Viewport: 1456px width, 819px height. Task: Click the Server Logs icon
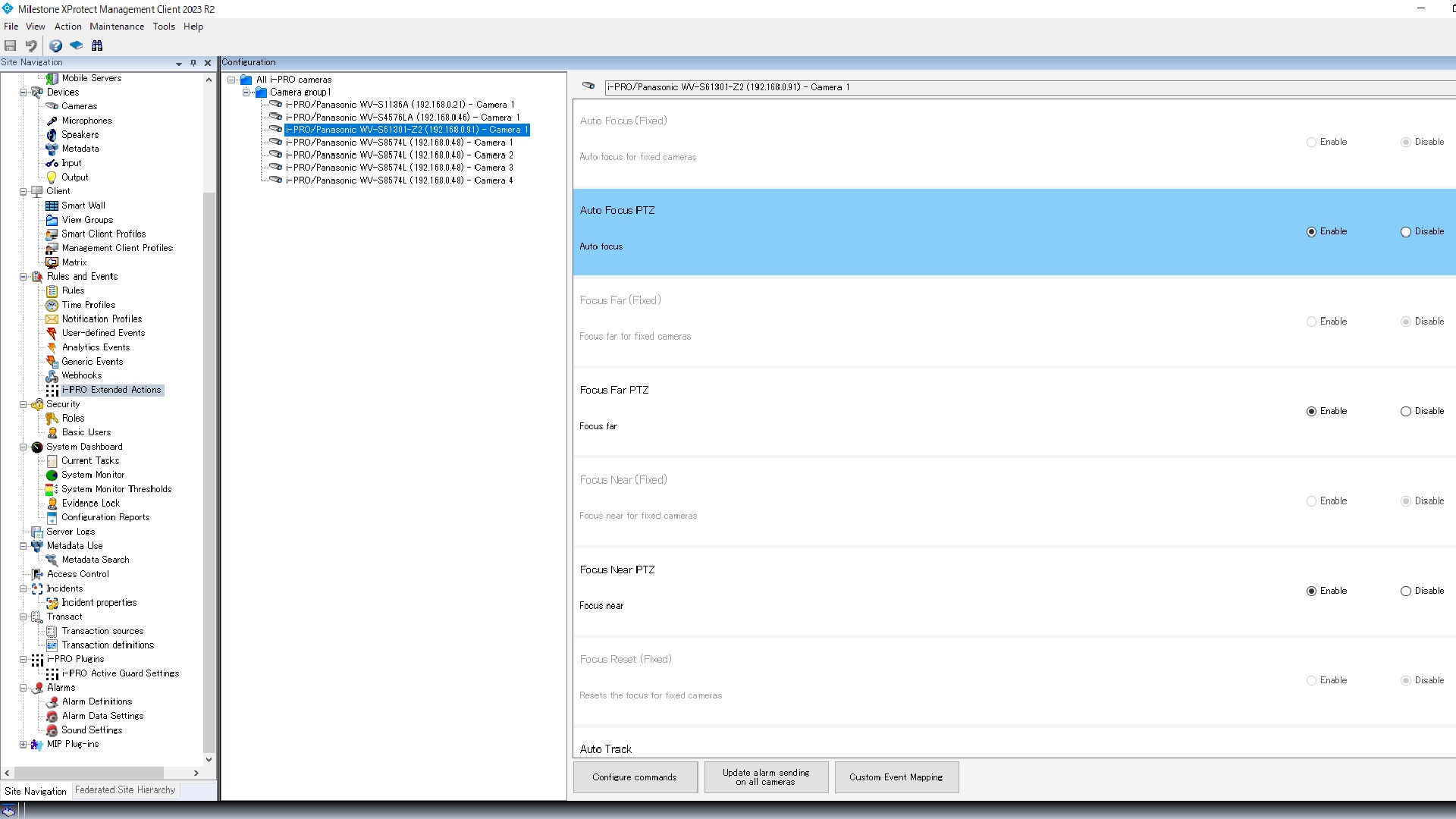[36, 532]
